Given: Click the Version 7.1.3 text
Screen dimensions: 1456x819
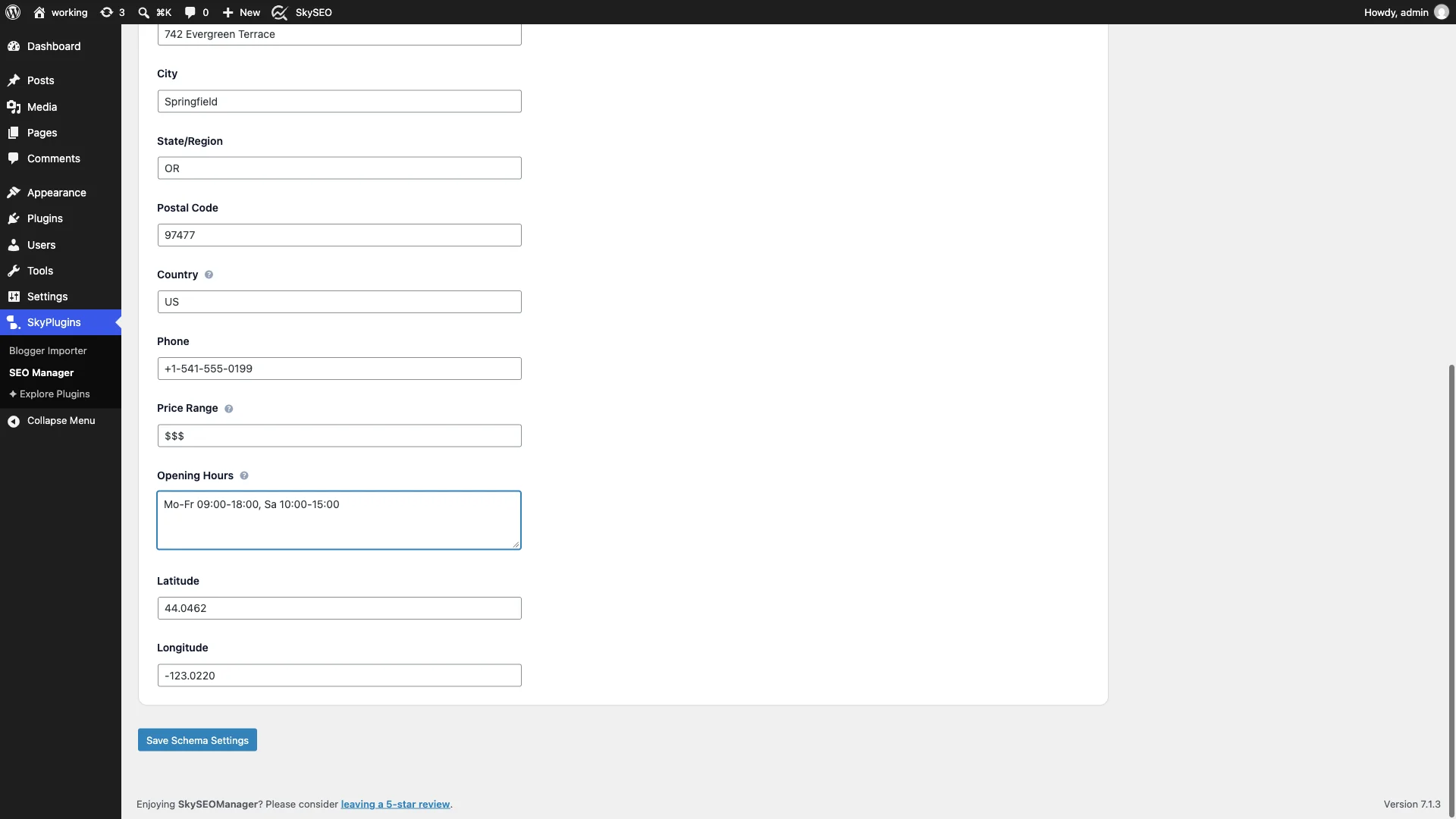Looking at the screenshot, I should (x=1412, y=805).
